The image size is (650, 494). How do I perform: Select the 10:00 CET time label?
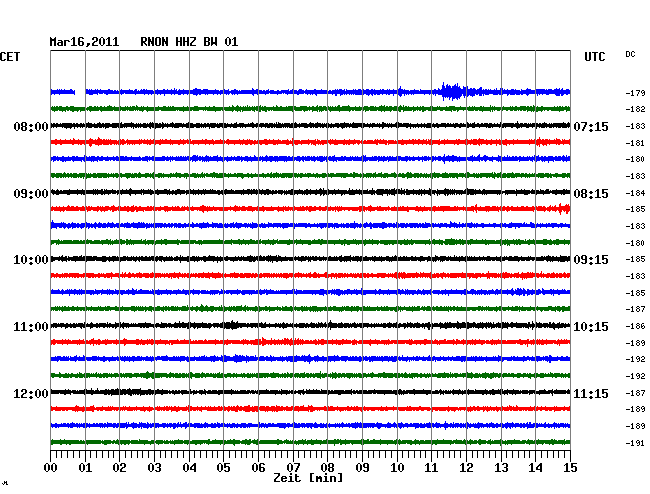tap(31, 260)
